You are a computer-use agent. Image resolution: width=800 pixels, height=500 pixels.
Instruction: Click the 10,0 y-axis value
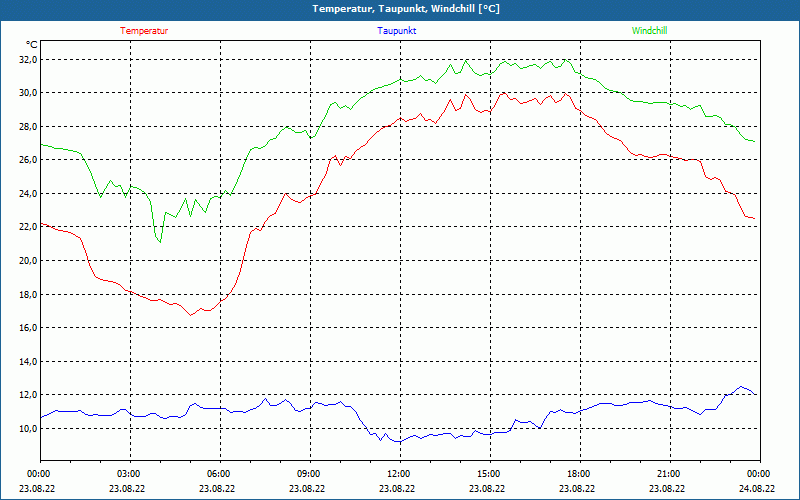tap(29, 429)
